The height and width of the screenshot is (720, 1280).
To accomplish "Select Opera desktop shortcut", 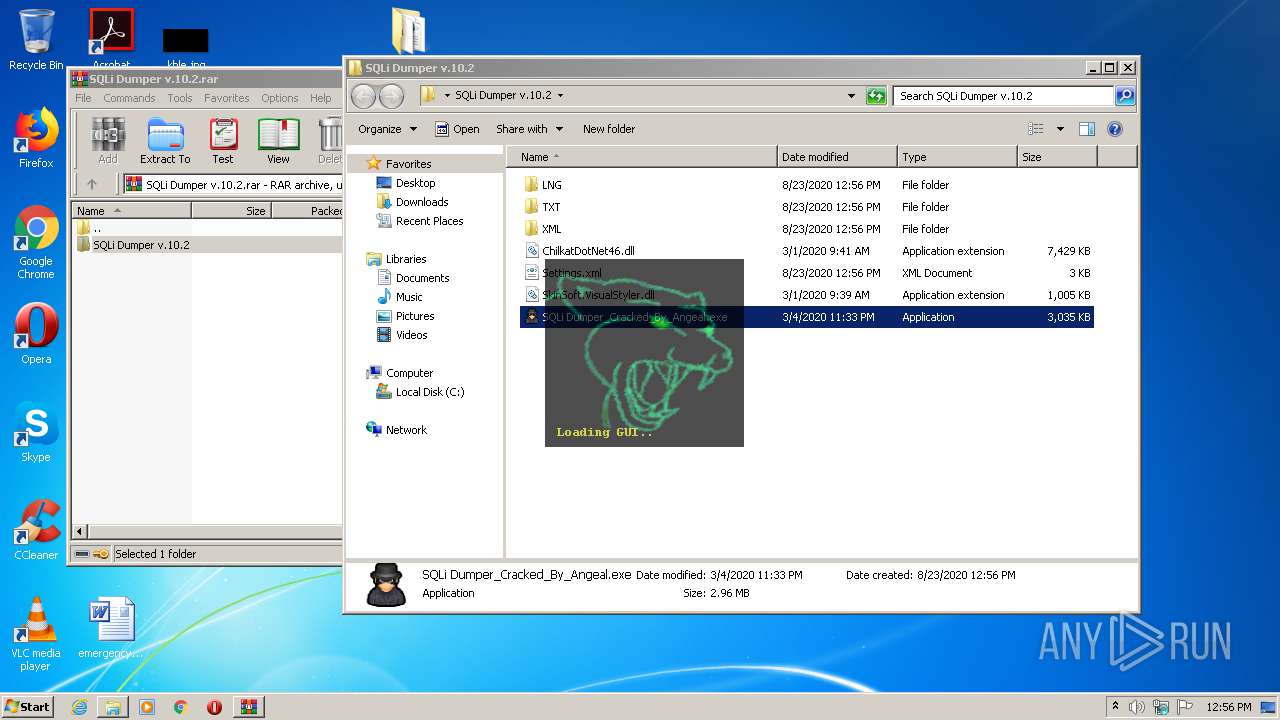I will point(36,334).
